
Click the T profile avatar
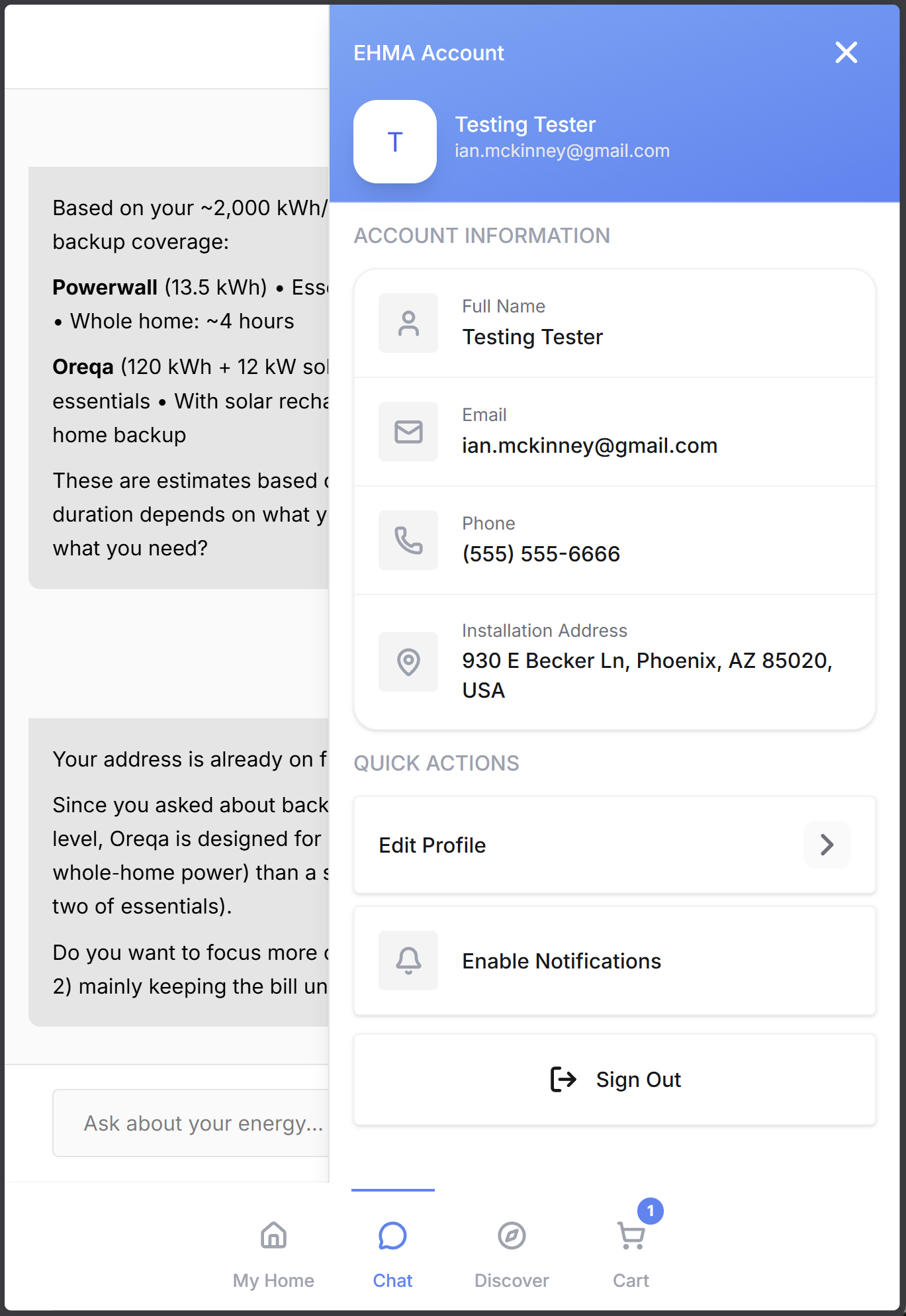point(395,142)
